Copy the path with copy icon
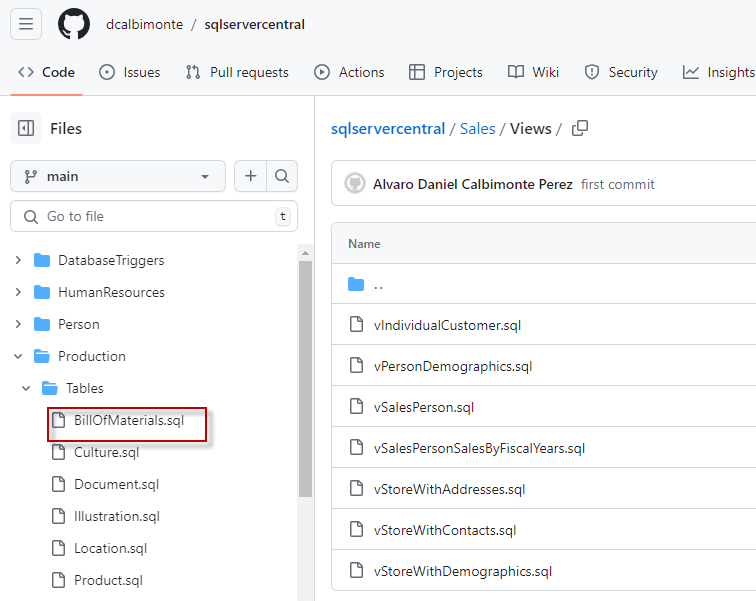756x601 pixels. tap(579, 128)
